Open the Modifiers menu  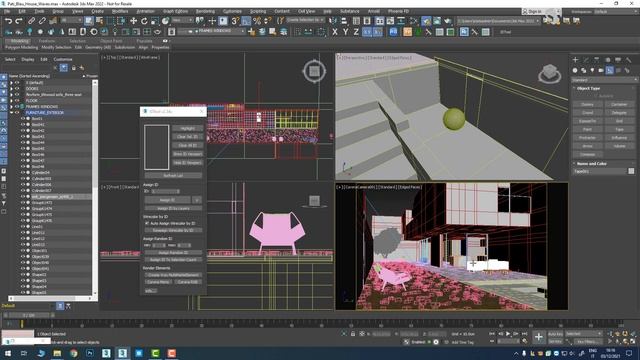[x=120, y=11]
